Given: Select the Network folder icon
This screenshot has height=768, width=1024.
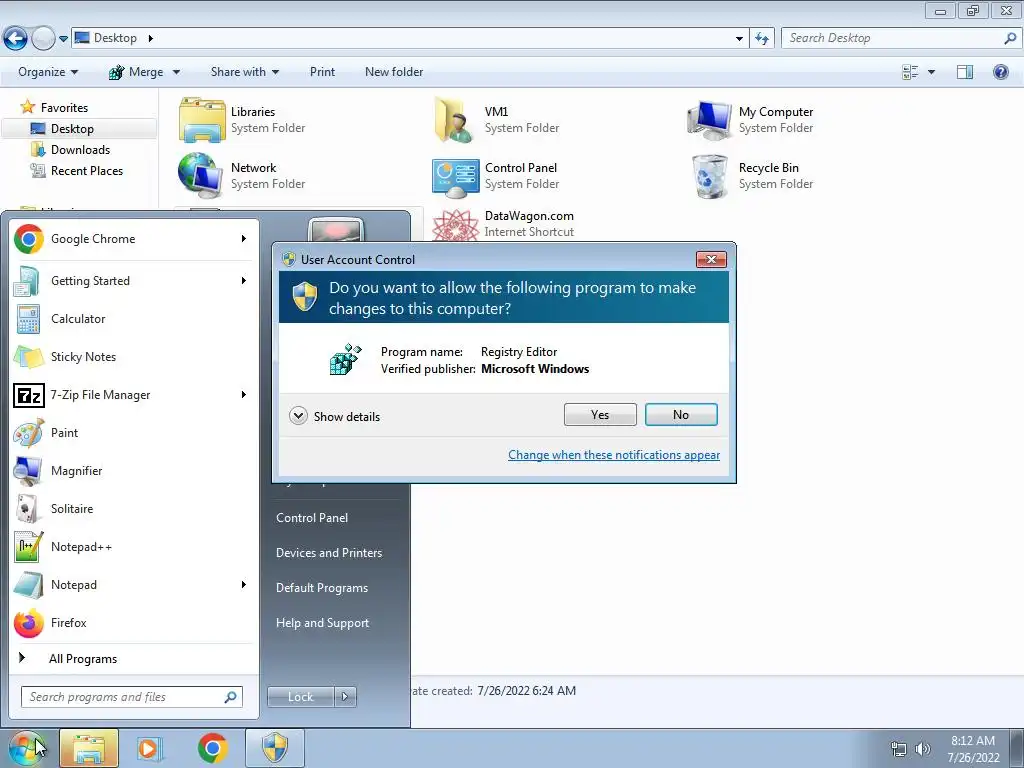Looking at the screenshot, I should [200, 175].
